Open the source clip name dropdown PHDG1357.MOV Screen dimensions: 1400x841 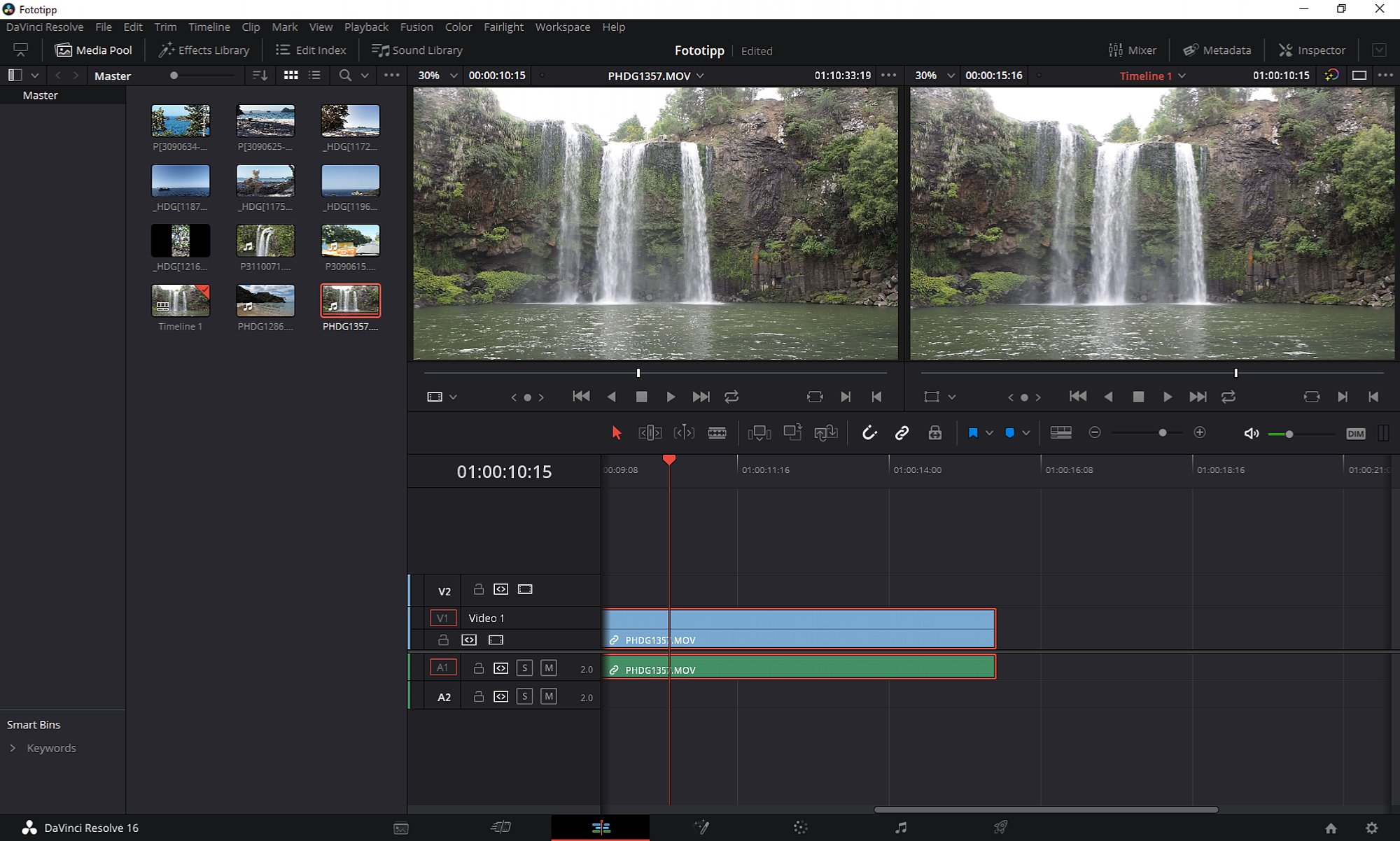coord(656,76)
